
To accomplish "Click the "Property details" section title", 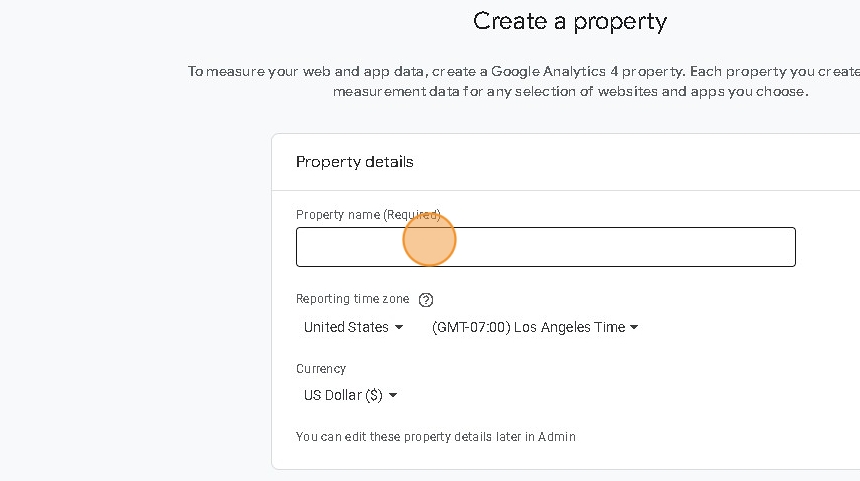I will (354, 162).
